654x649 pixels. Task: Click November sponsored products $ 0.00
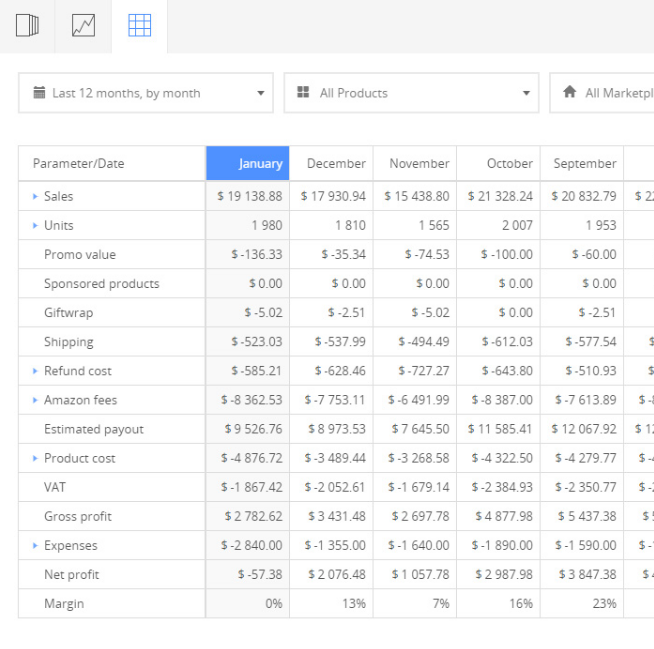(x=433, y=284)
